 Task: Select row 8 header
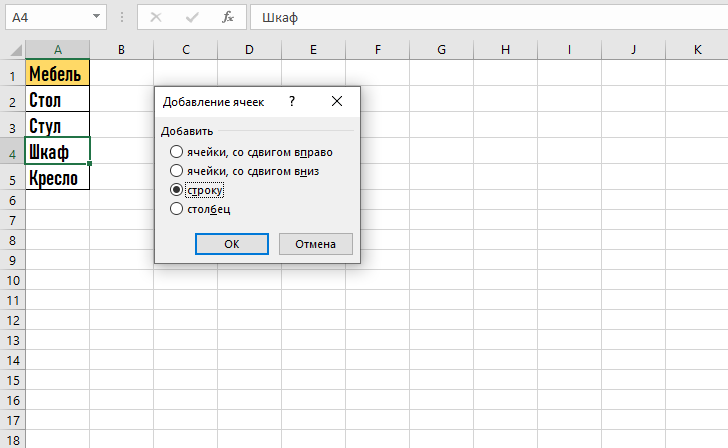[13, 240]
